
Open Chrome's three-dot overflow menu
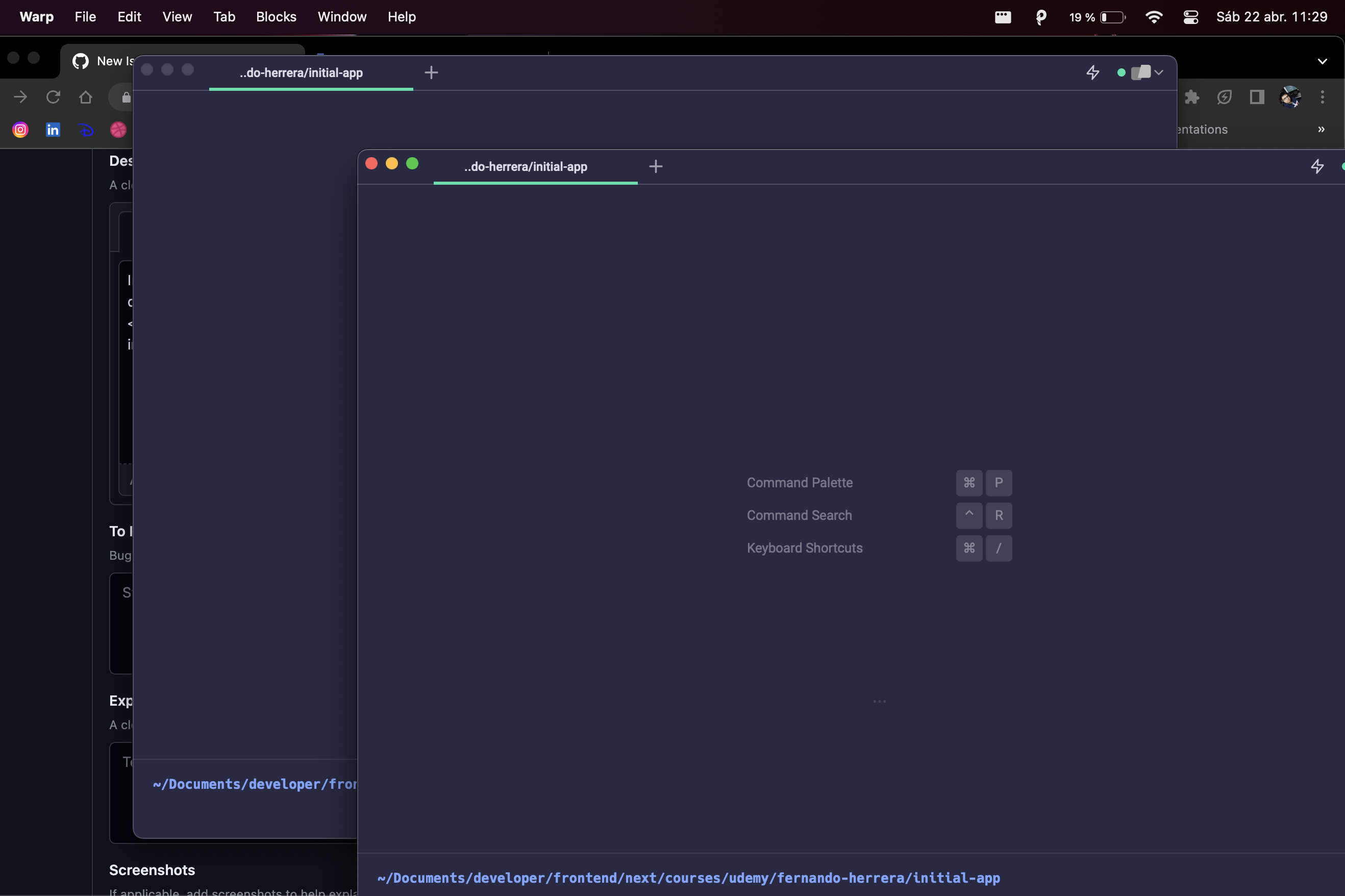(1322, 97)
